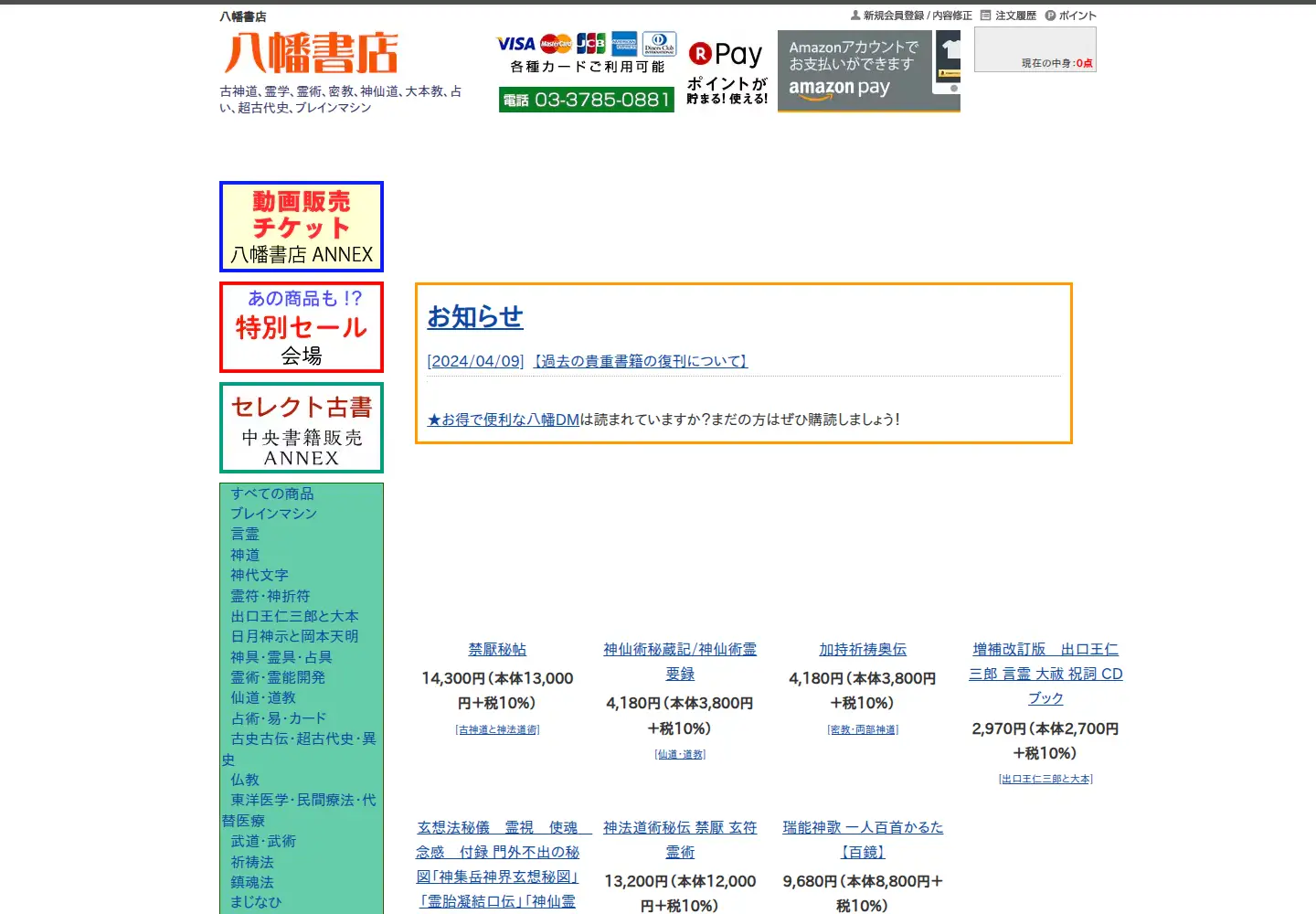This screenshot has width=1316, height=914.
Task: Select 神具･霊具･占具 category
Action: [281, 657]
